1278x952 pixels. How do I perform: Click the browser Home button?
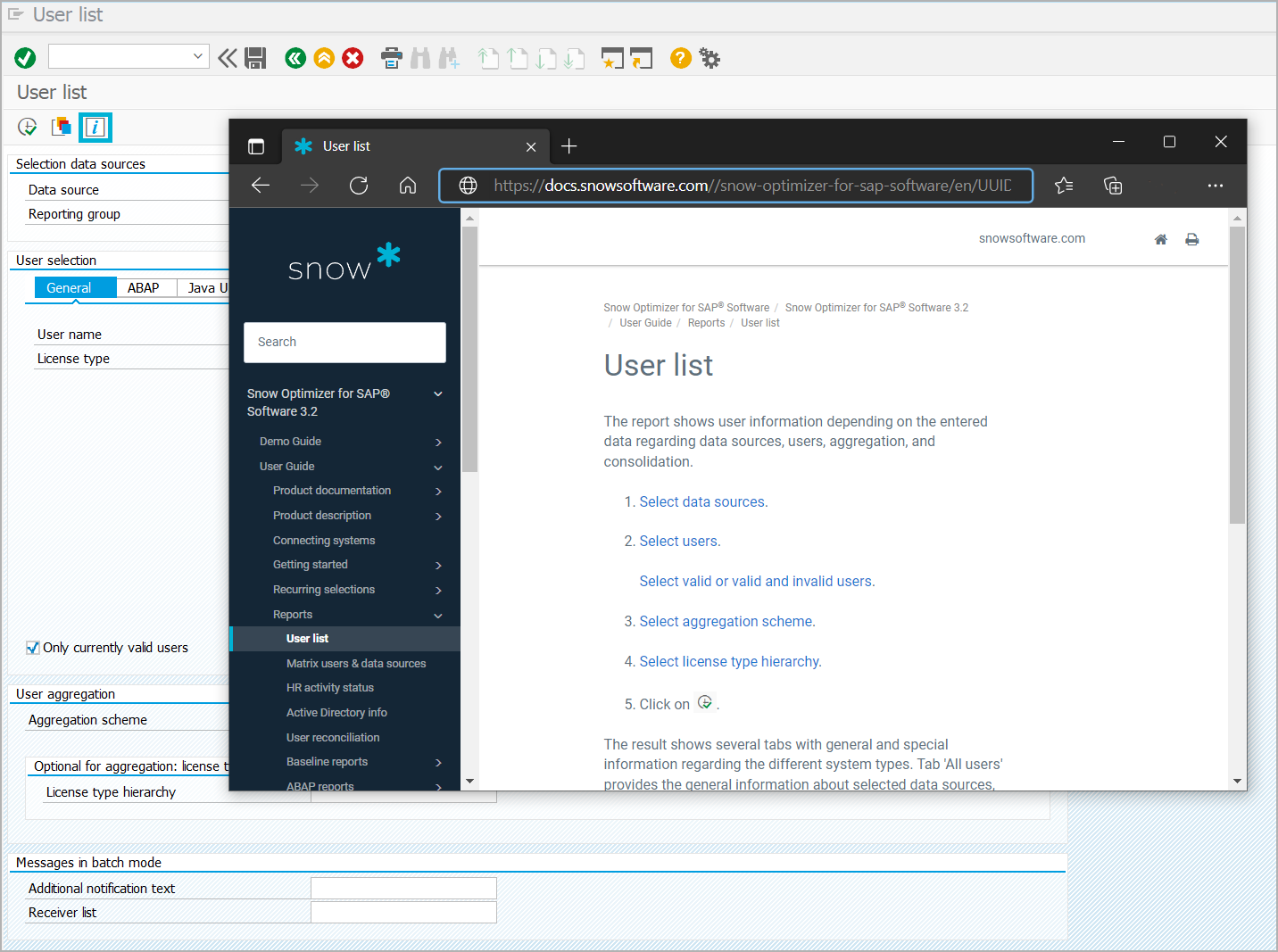tap(408, 186)
